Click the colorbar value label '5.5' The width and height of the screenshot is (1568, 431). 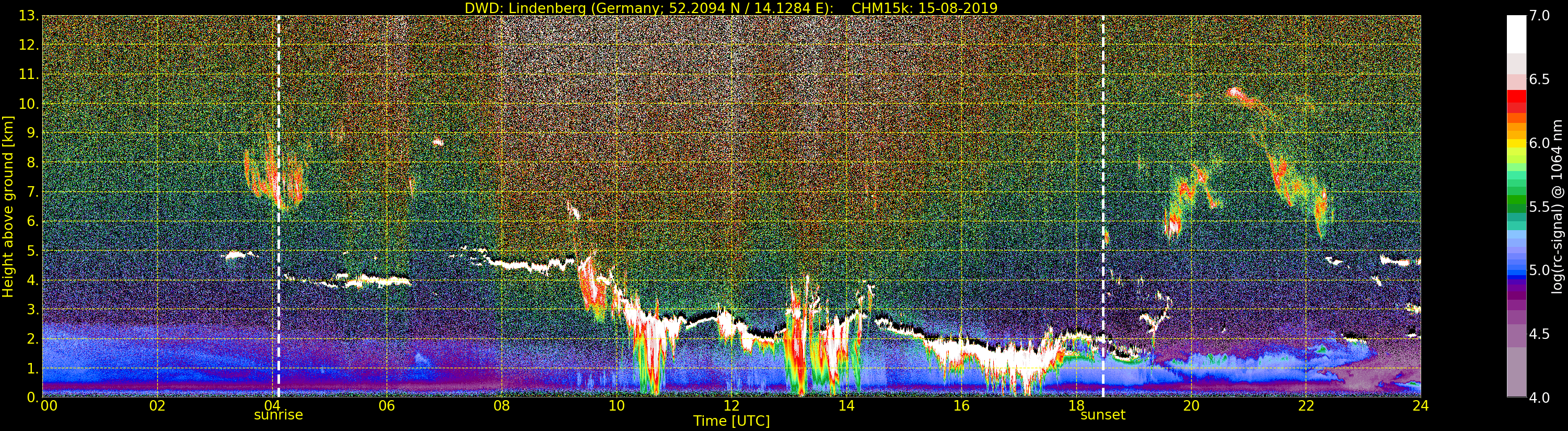tap(1539, 207)
